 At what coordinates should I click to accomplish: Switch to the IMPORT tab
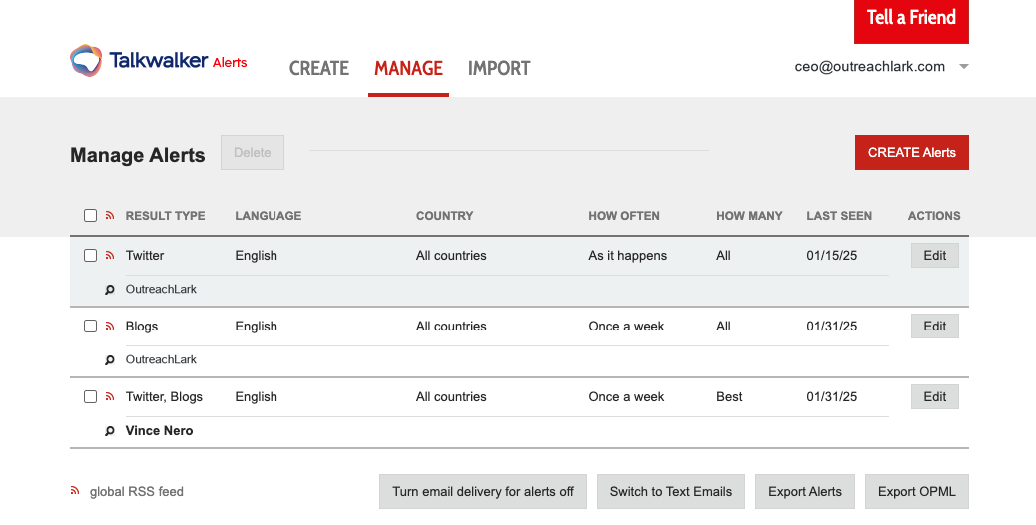coord(499,68)
